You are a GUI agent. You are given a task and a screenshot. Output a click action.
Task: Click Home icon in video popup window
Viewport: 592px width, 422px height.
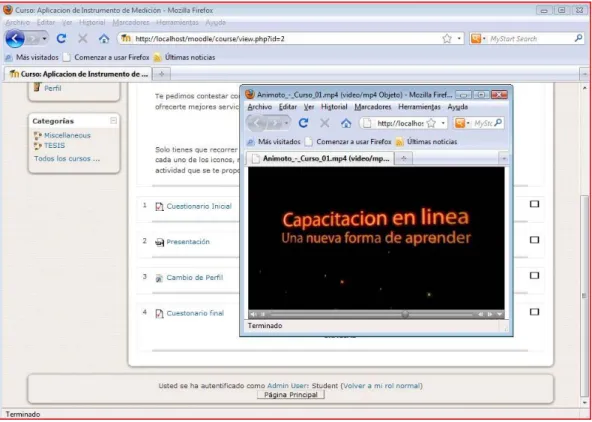pyautogui.click(x=346, y=123)
